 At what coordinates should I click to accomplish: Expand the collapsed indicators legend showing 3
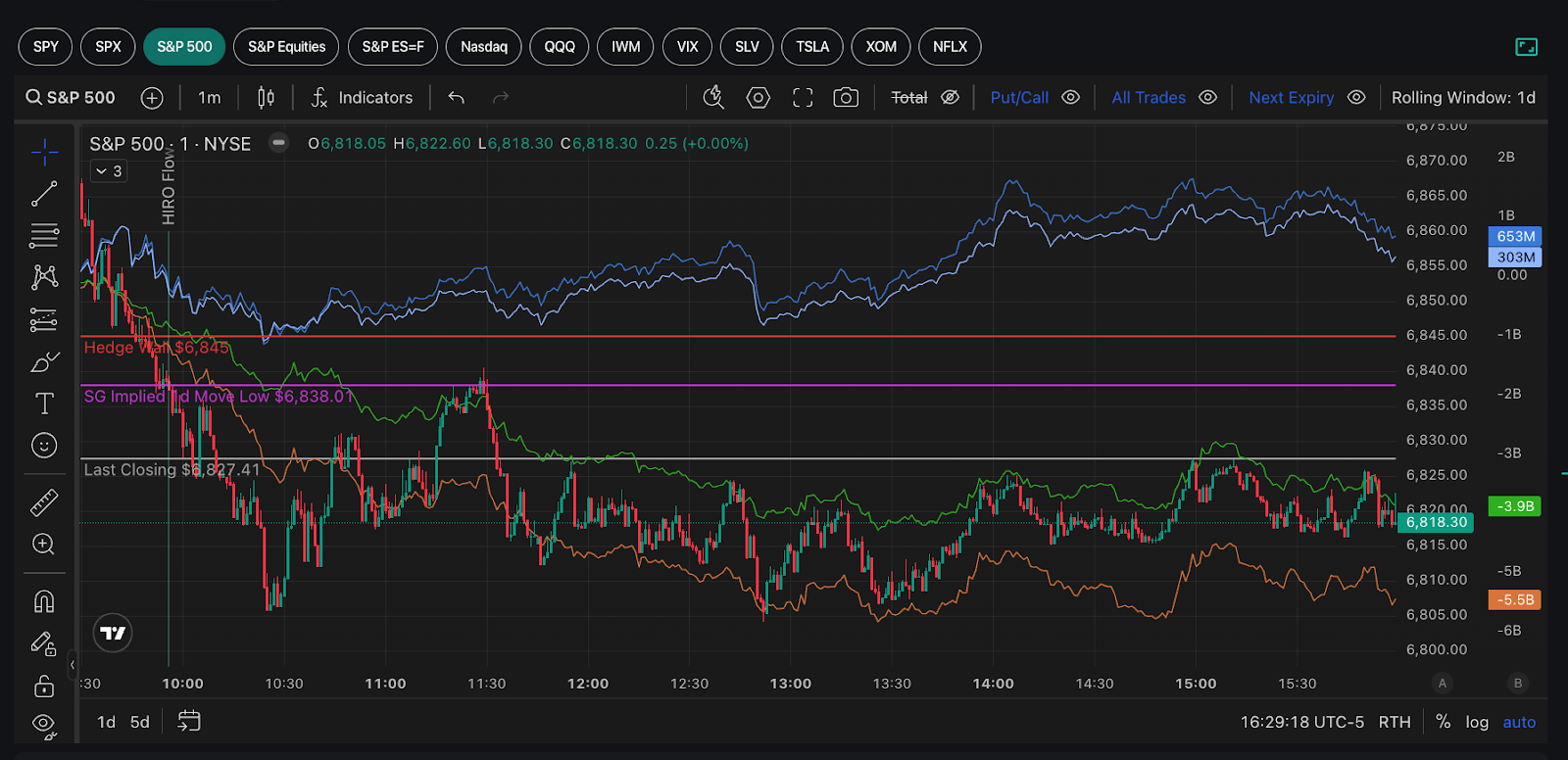(108, 171)
